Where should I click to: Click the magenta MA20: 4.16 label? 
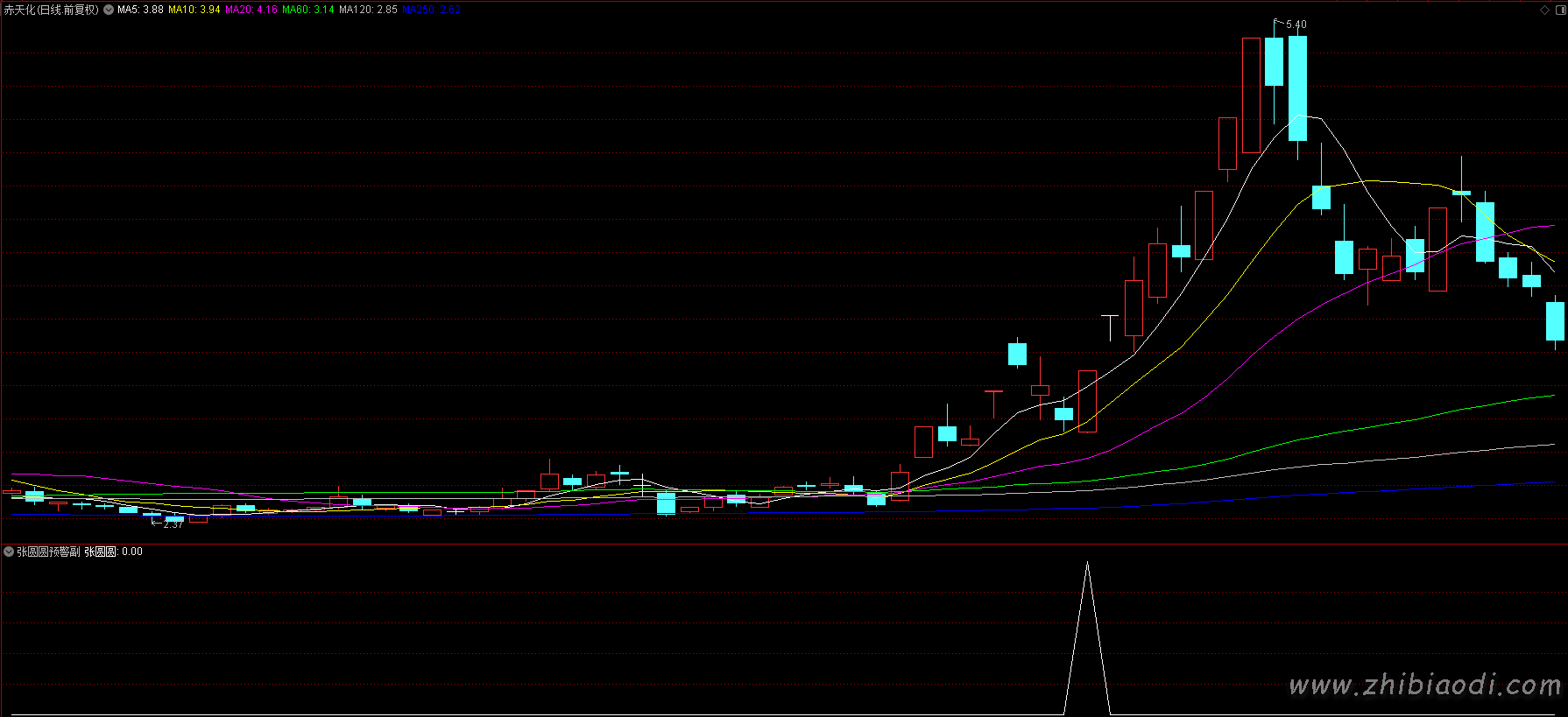(x=251, y=10)
